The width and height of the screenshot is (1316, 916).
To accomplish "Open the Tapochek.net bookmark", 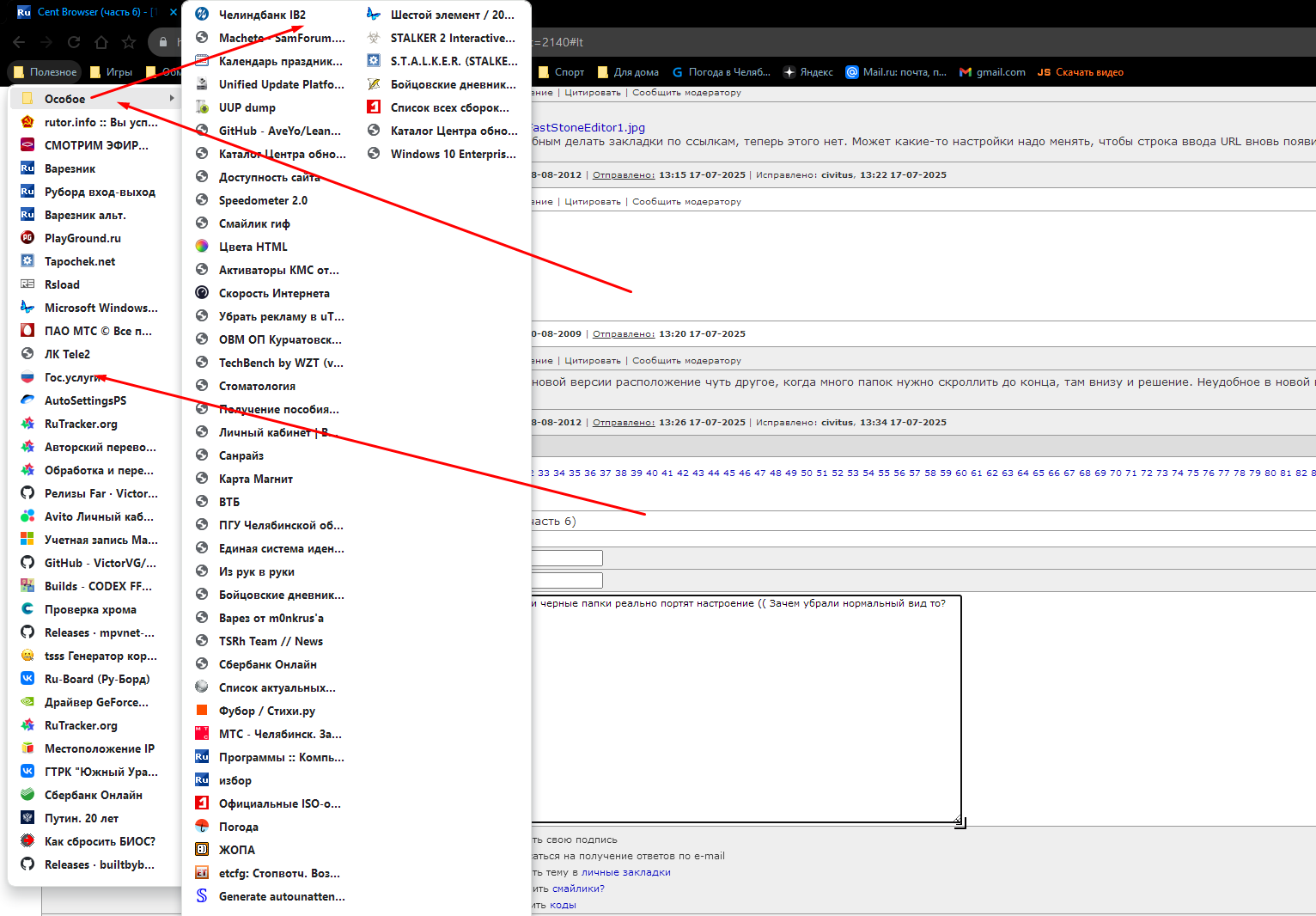I will pos(80,261).
